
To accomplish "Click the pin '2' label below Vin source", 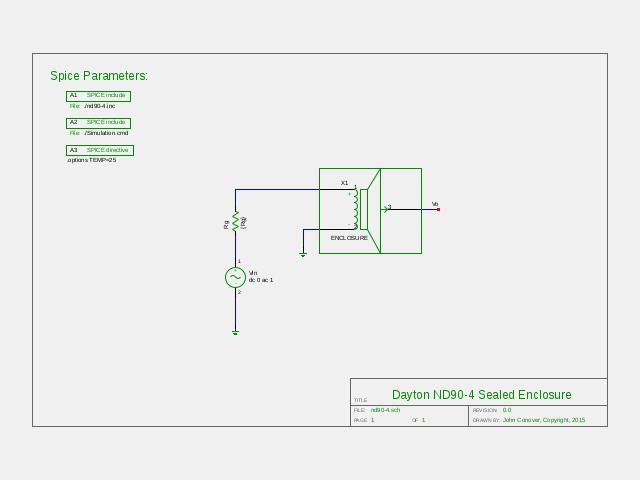I will [x=239, y=292].
